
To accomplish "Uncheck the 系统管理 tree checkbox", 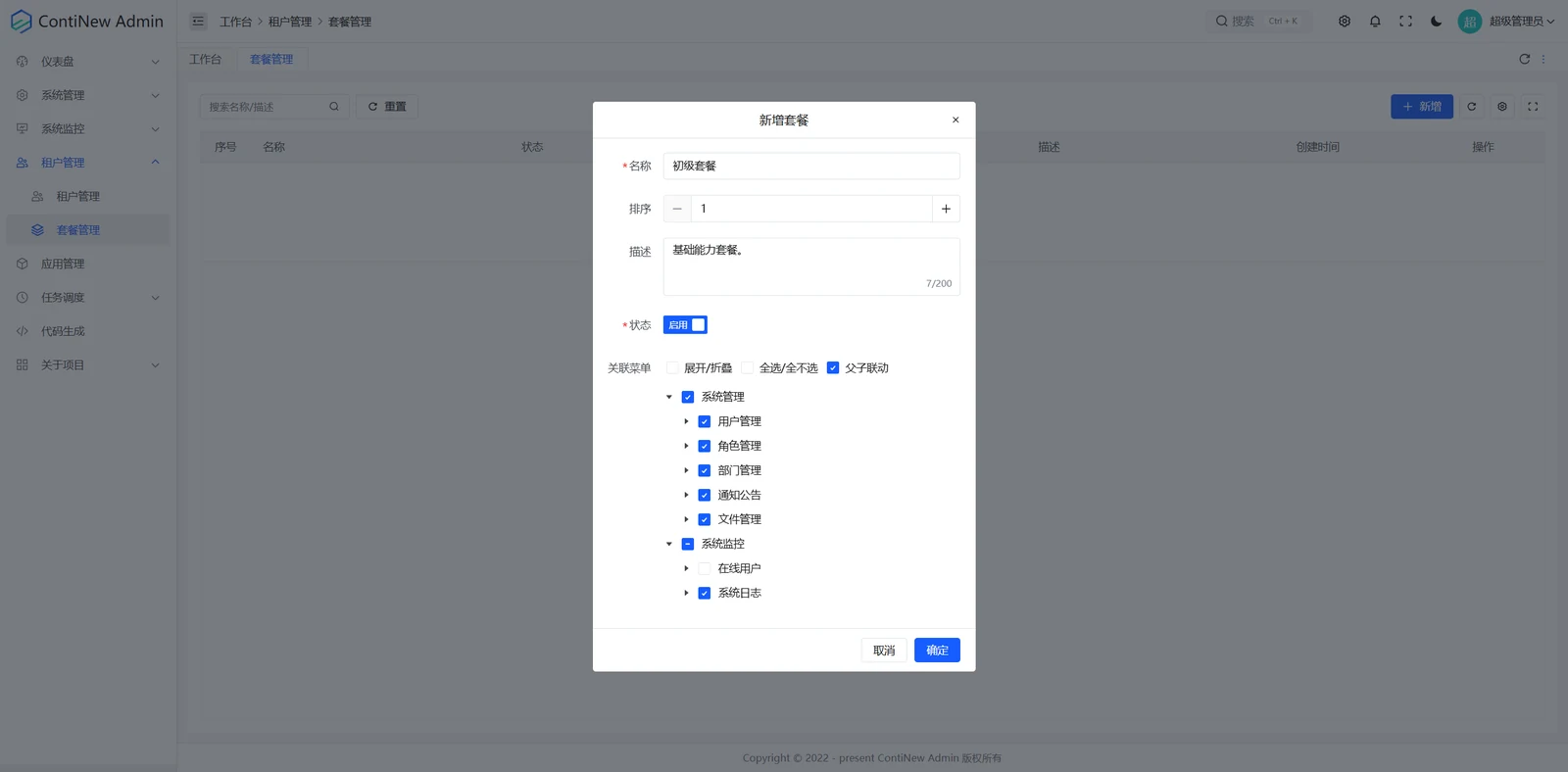I will tap(688, 397).
